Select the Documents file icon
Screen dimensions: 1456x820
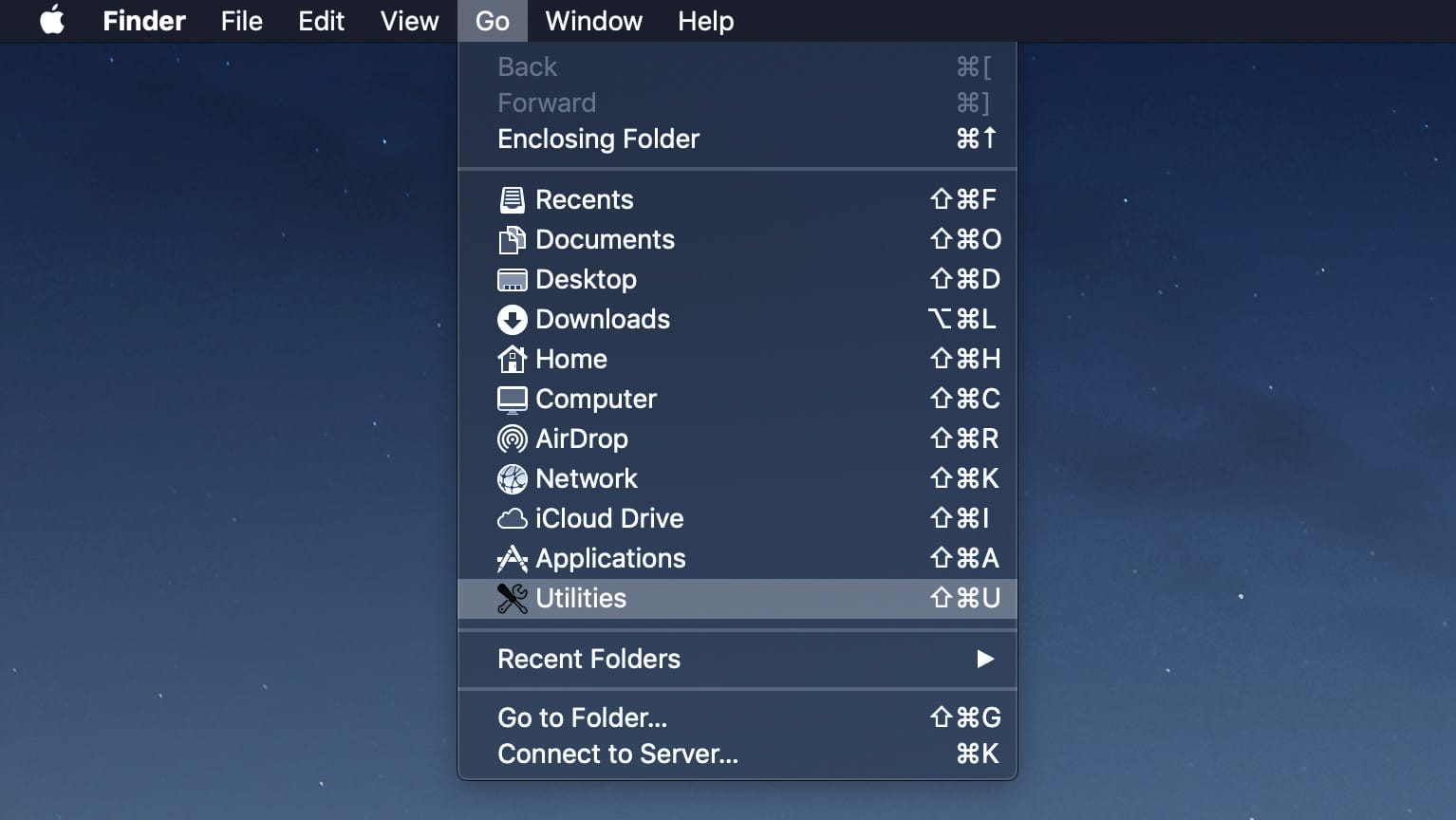513,239
